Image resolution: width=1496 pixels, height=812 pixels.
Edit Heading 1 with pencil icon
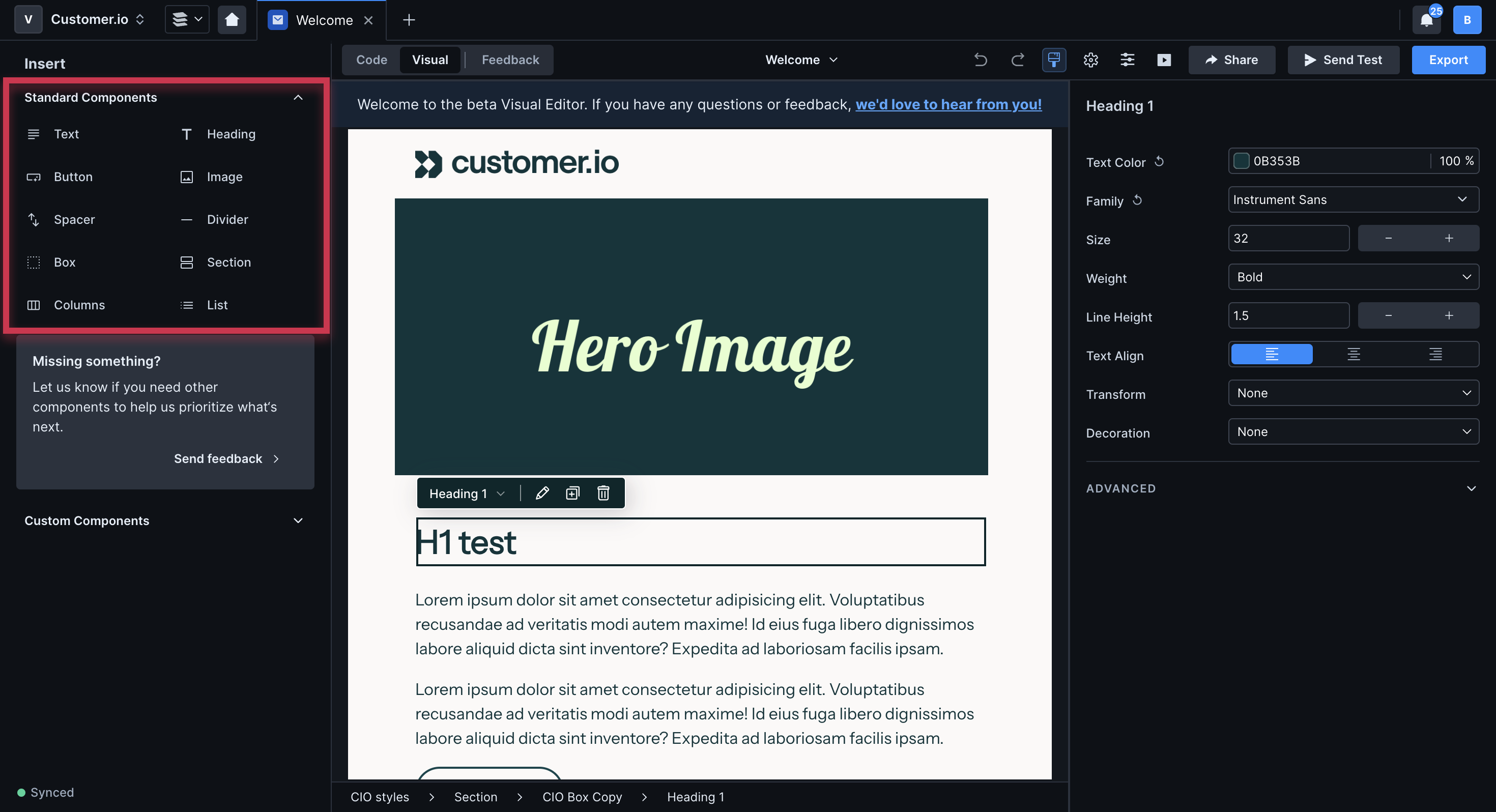coord(542,494)
